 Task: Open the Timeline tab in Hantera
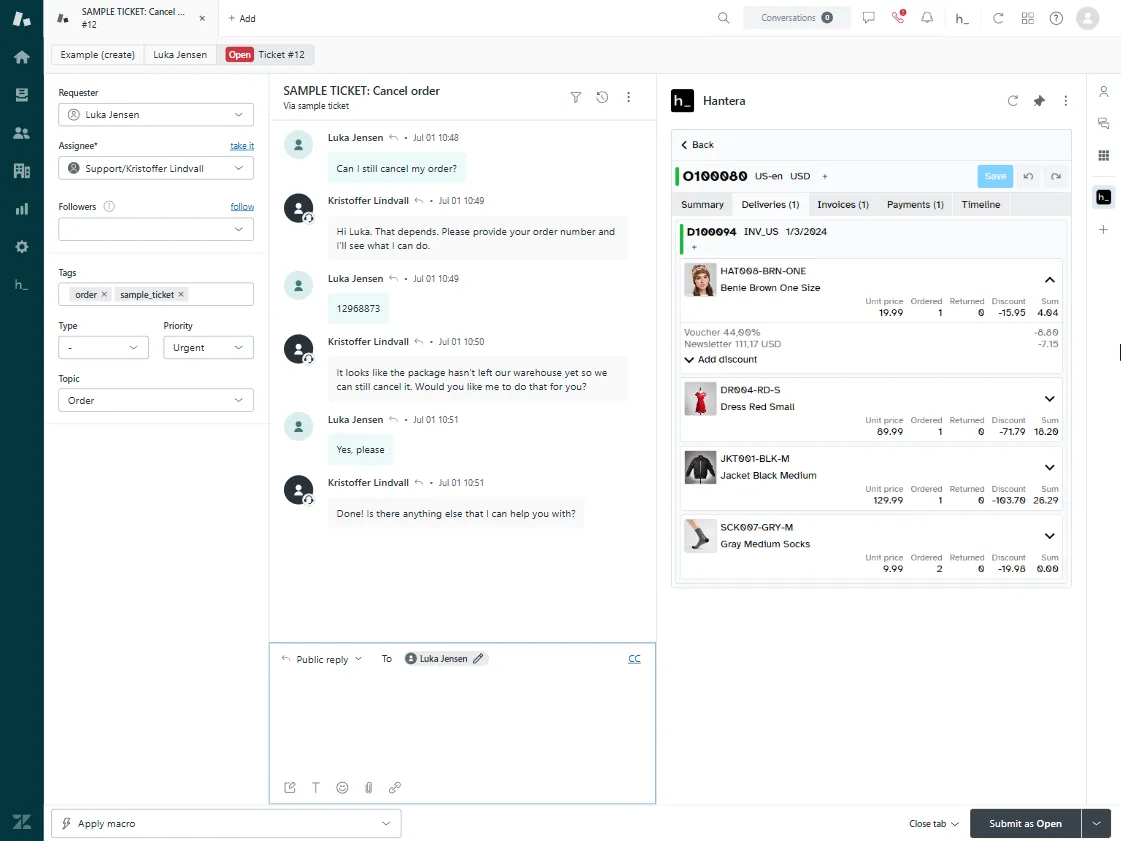[x=980, y=204]
